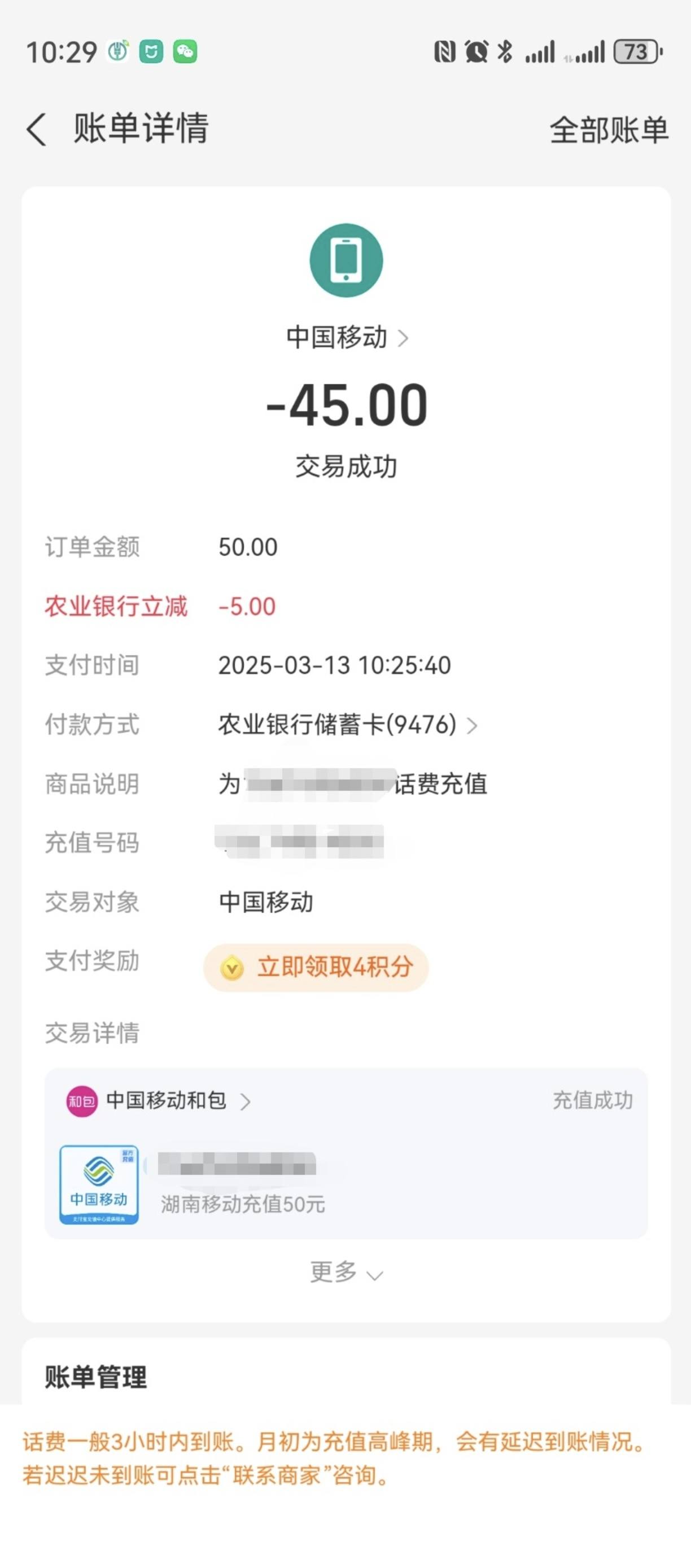Expand 更多 to show more details
The height and width of the screenshot is (1568, 691).
tap(346, 1271)
